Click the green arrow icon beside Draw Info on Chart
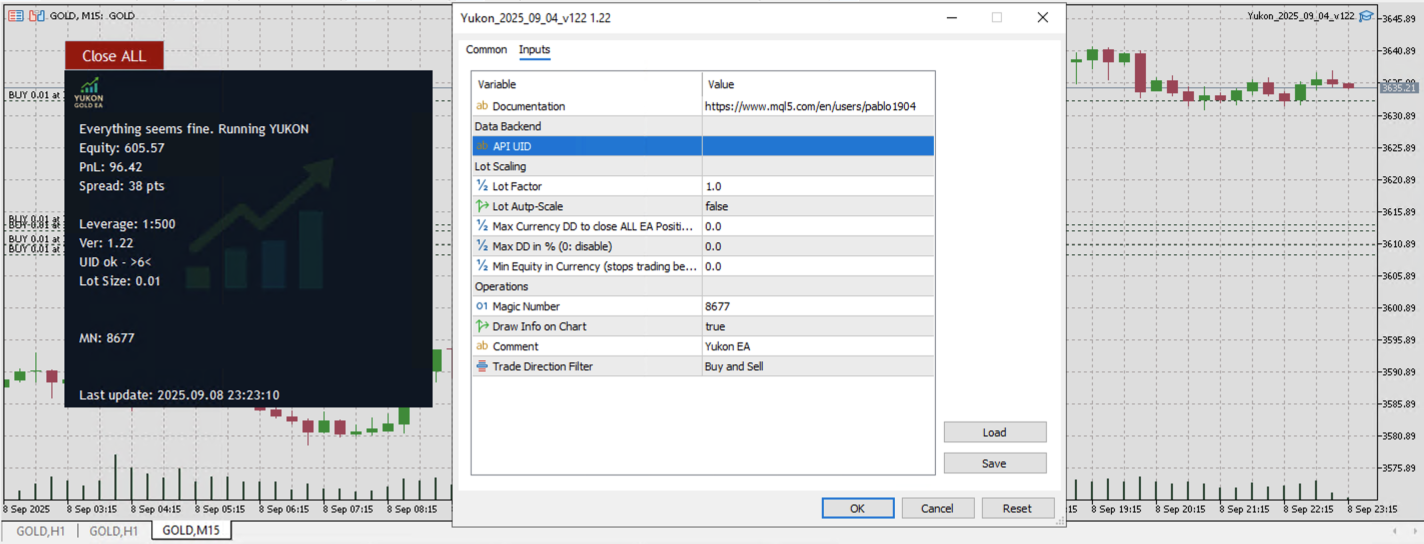 pos(482,326)
